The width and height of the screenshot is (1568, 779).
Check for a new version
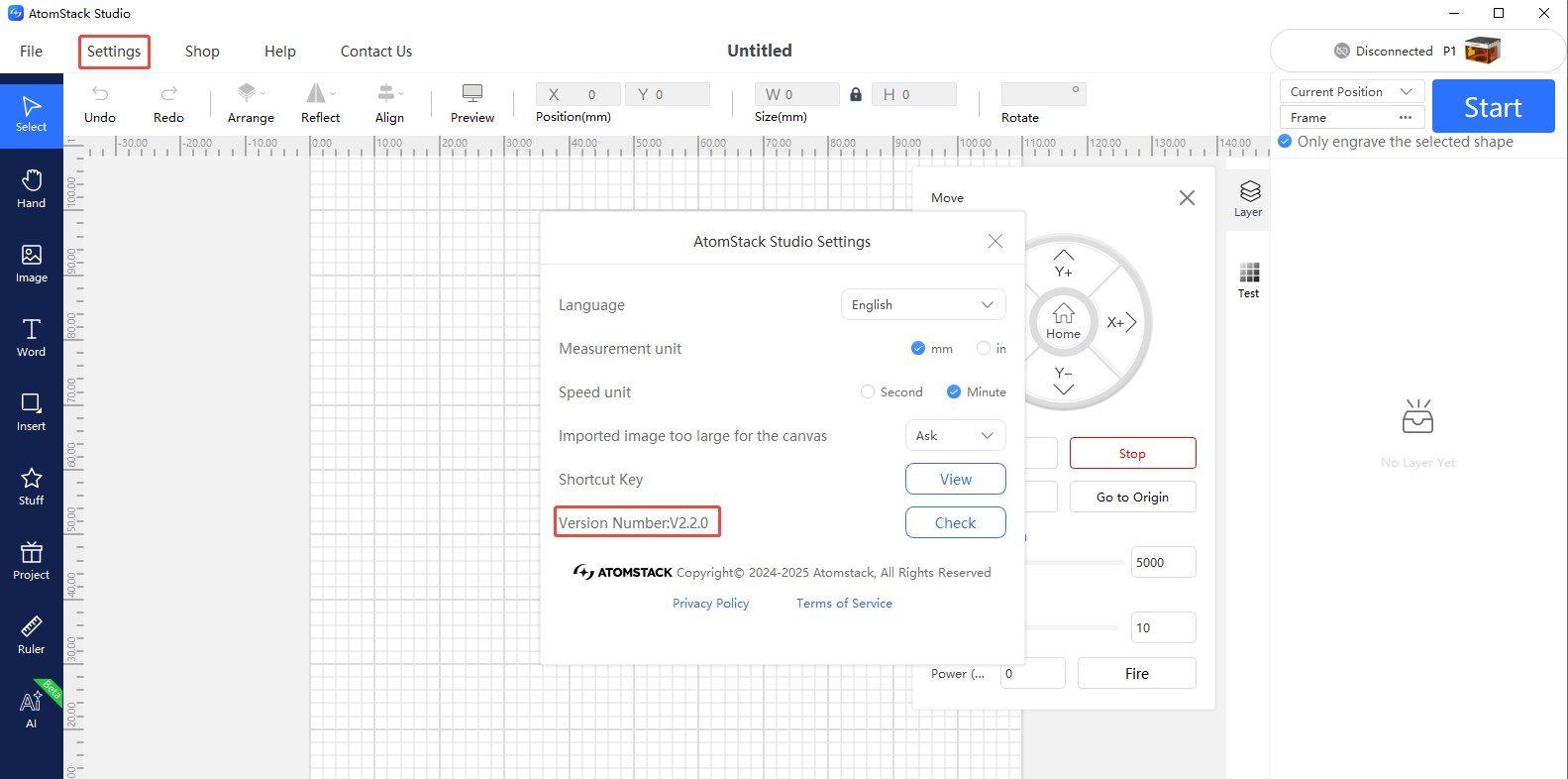(956, 522)
